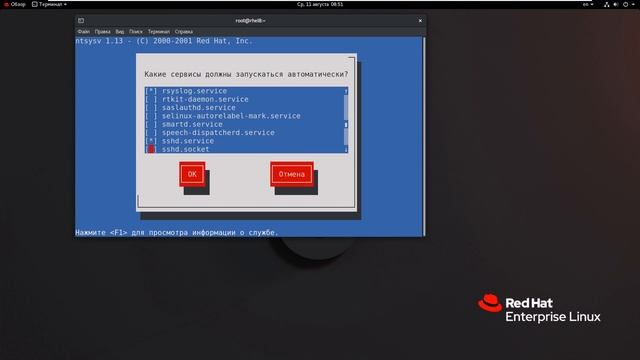Open the Правка menu
Screen dimensions: 640x360
[102, 31]
